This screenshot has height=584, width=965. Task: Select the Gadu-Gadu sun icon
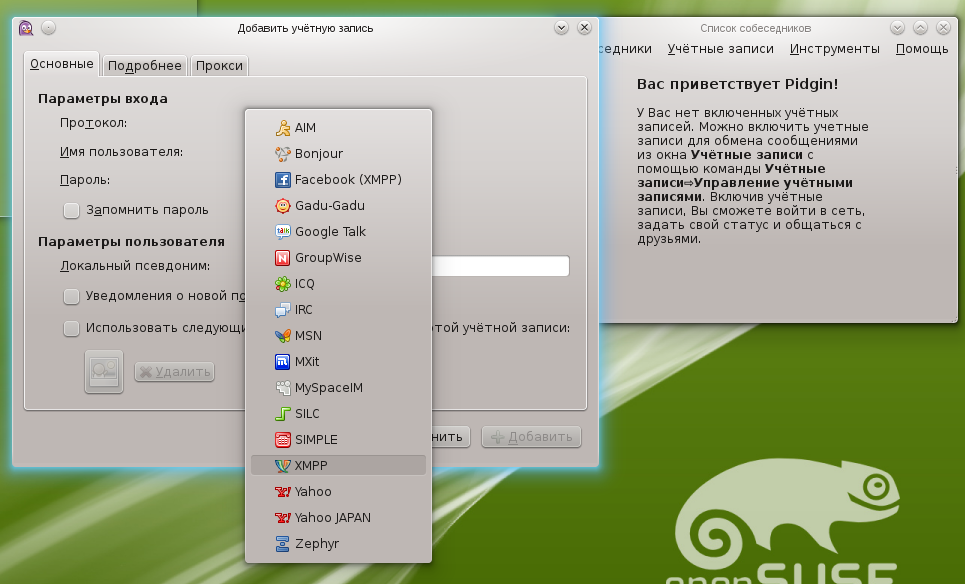[282, 206]
